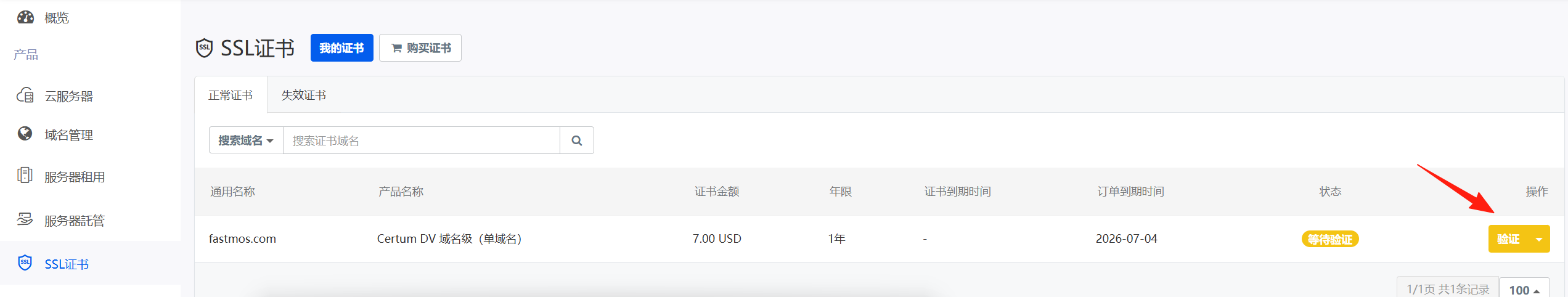Click the magnifier search button
1568x297 pixels.
[x=577, y=140]
